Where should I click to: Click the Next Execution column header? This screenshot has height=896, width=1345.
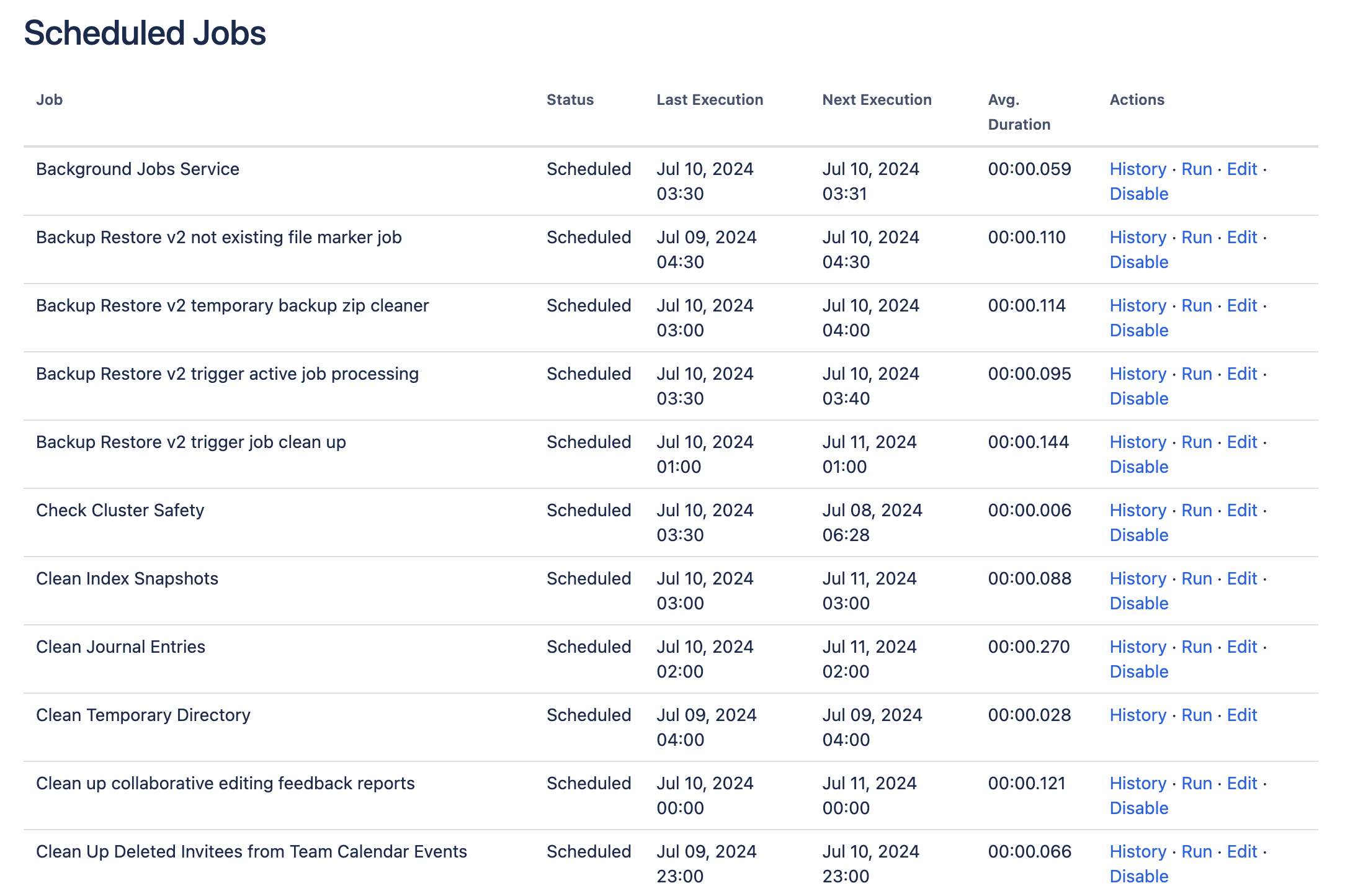click(x=876, y=100)
